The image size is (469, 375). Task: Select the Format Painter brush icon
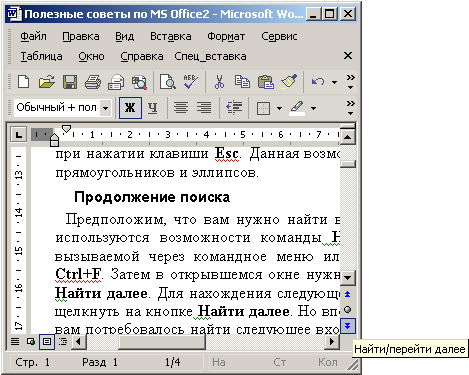click(289, 82)
